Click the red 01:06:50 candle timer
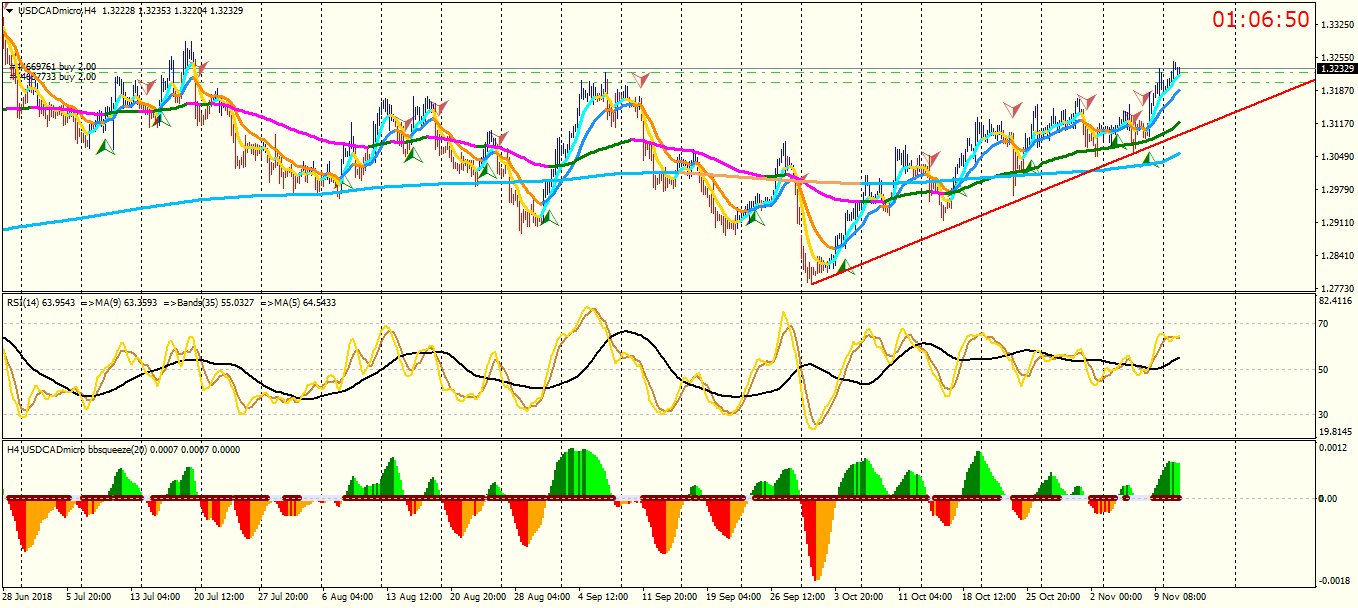1358x608 pixels. click(x=1261, y=20)
